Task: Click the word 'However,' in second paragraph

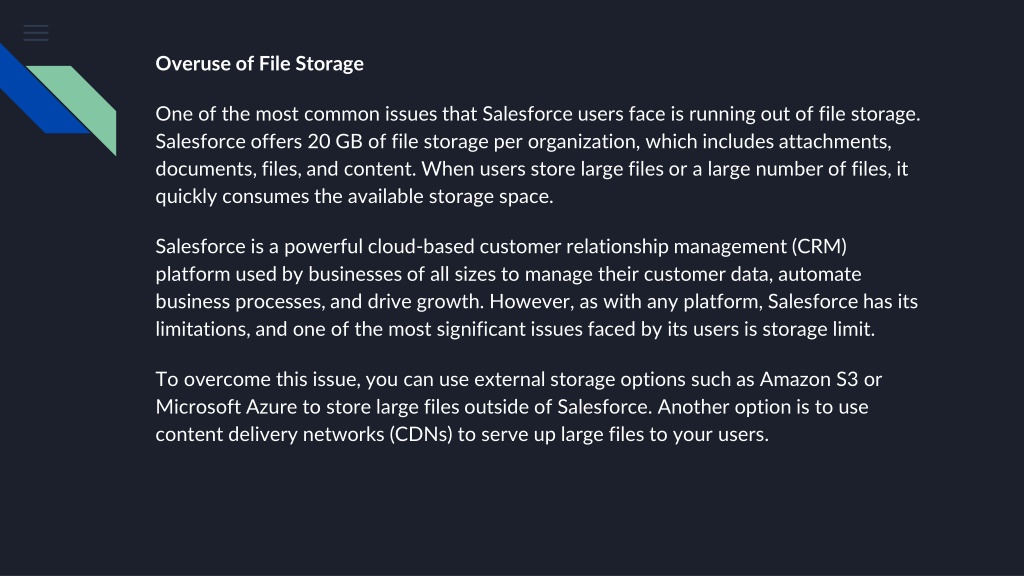Action: pos(528,302)
